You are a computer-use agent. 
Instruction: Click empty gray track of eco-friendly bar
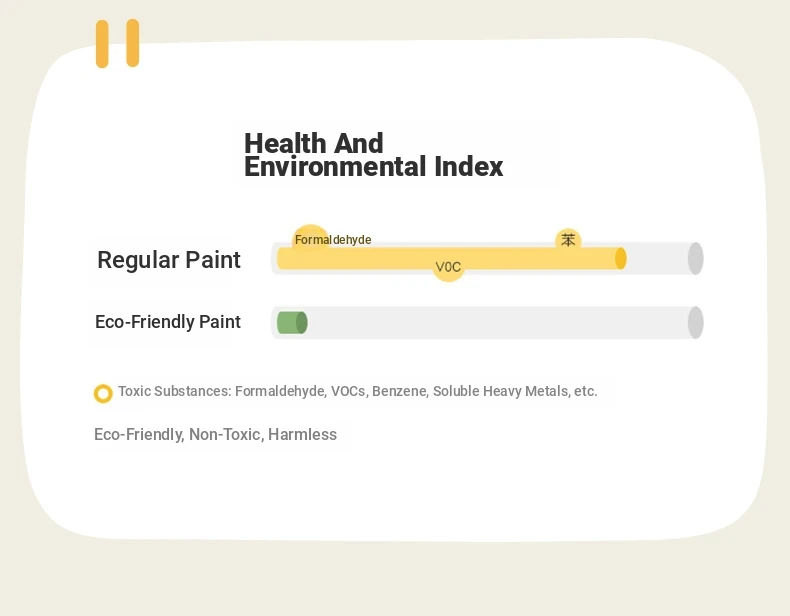(x=498, y=322)
